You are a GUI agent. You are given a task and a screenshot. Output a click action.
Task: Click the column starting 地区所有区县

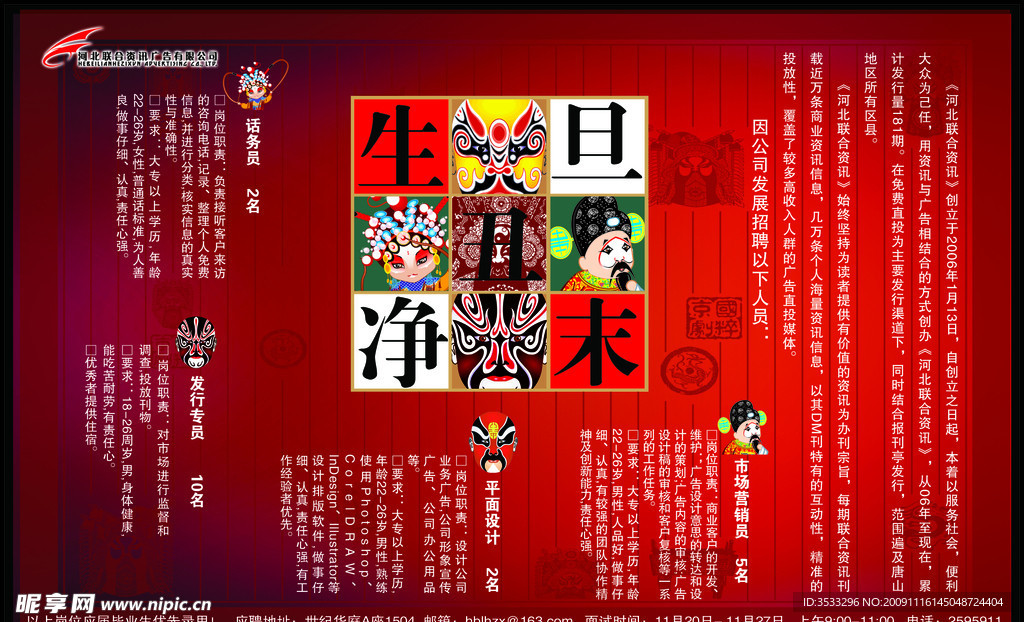click(x=871, y=98)
